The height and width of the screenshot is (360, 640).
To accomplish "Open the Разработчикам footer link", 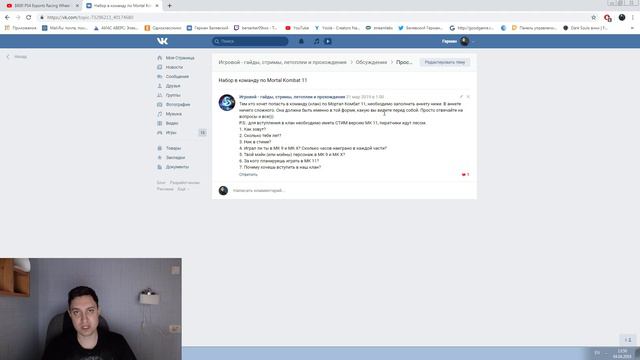I will click(x=184, y=183).
